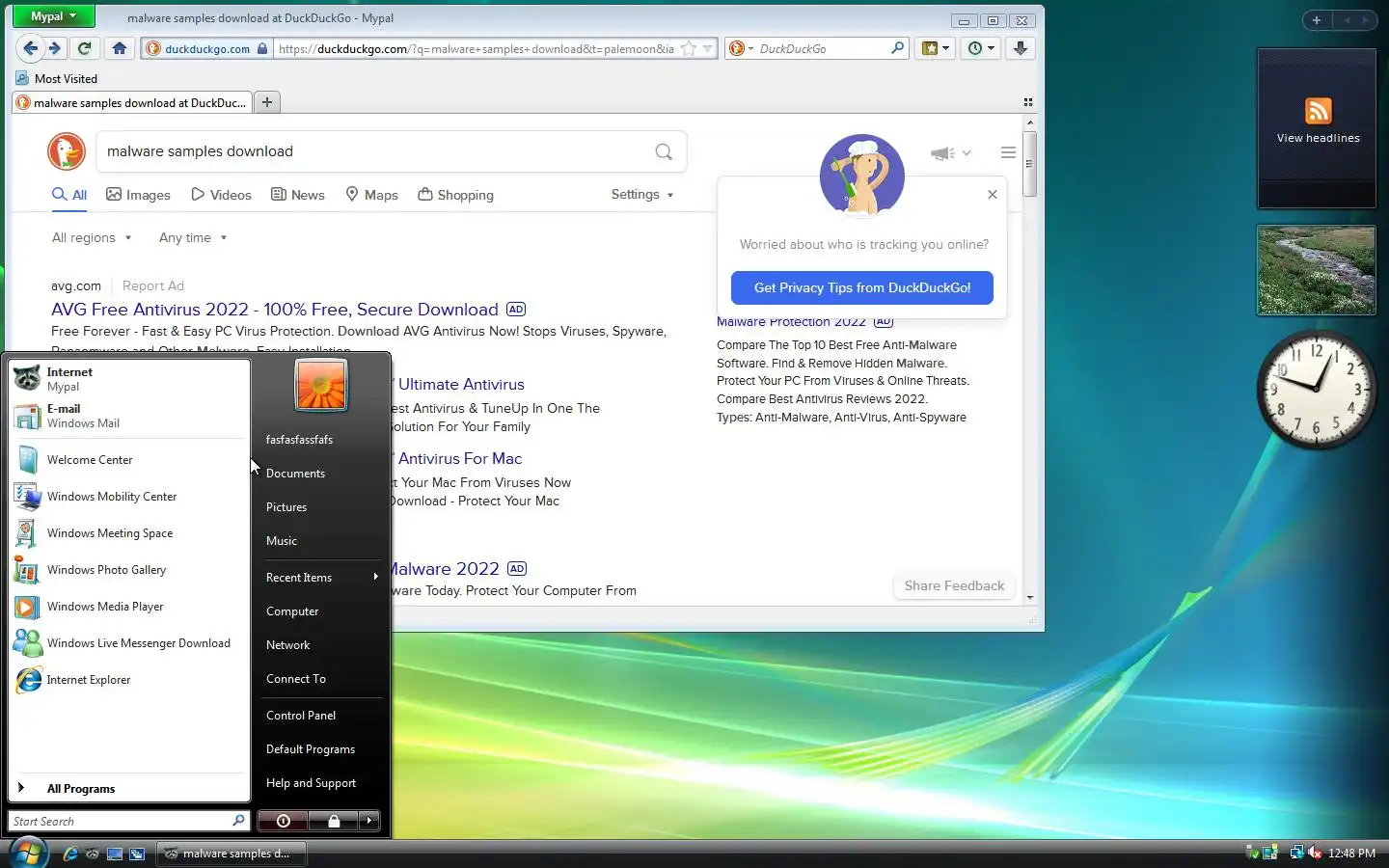The width and height of the screenshot is (1389, 868).
Task: Launch Internet Explorer from quick launch
Action: pos(69,854)
